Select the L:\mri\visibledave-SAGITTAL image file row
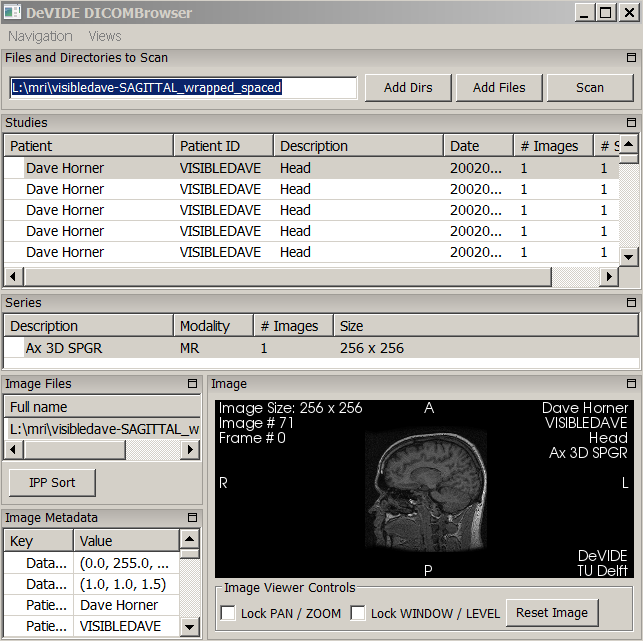 coord(102,429)
